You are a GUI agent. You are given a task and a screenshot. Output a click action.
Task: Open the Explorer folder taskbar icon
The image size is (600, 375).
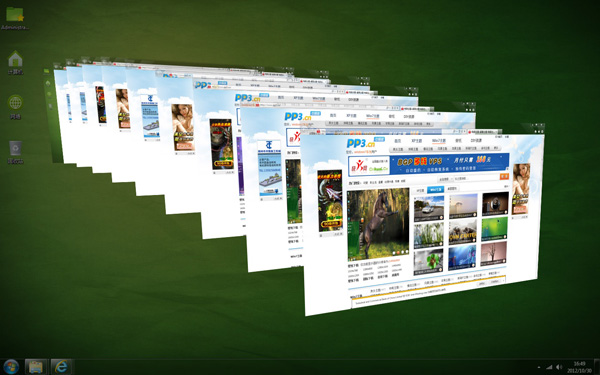pos(36,367)
